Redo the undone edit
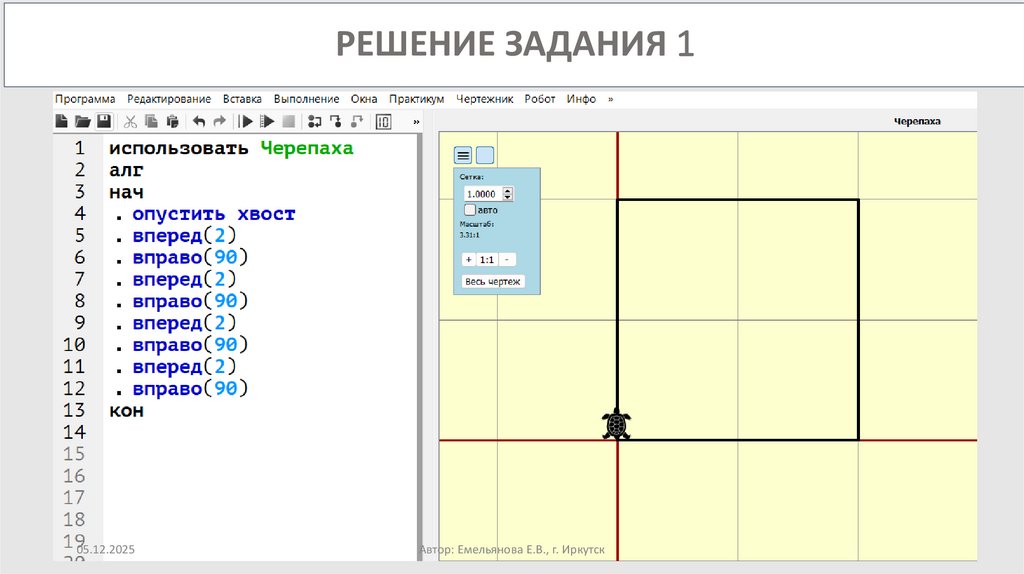 (219, 121)
